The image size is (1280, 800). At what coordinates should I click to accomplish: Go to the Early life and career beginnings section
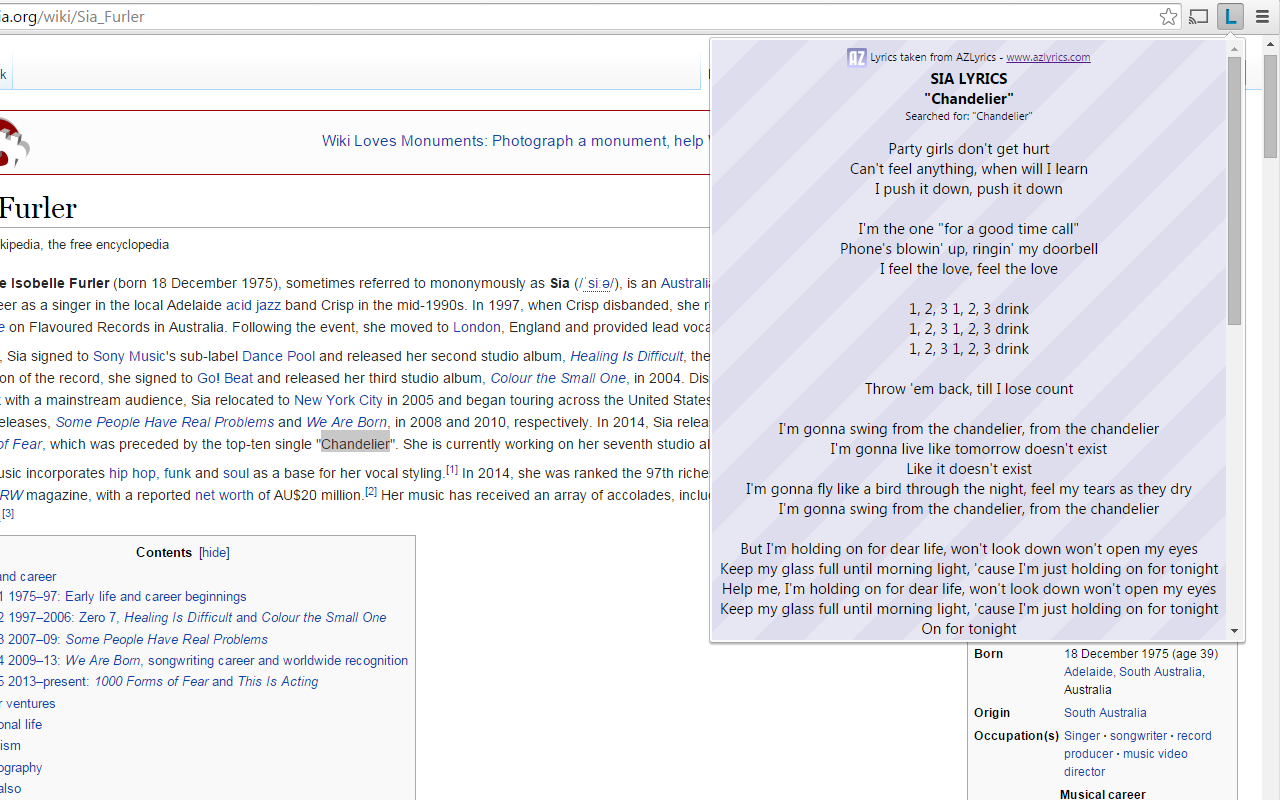coord(155,596)
